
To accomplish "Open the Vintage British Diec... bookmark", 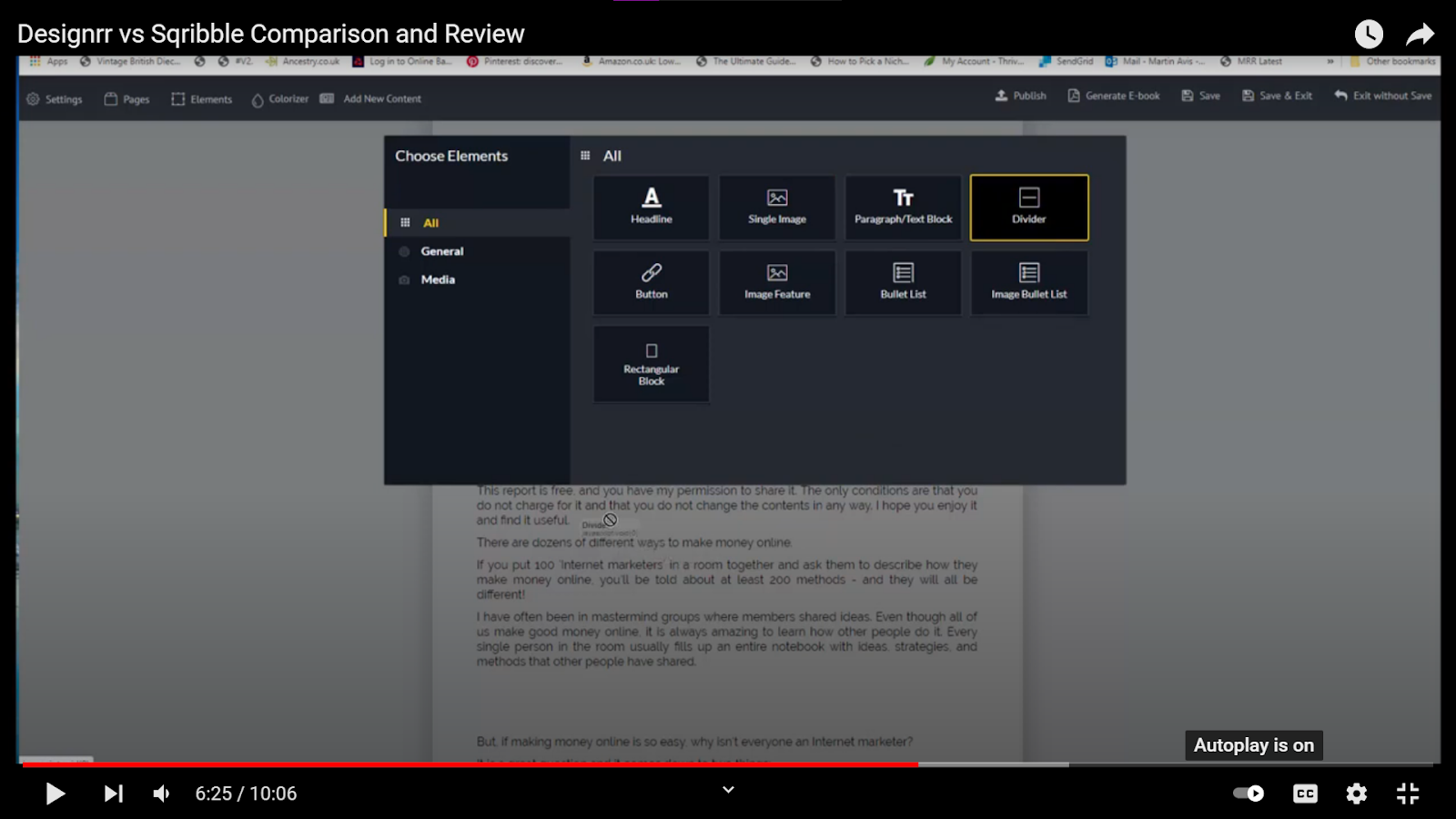I will point(130,62).
